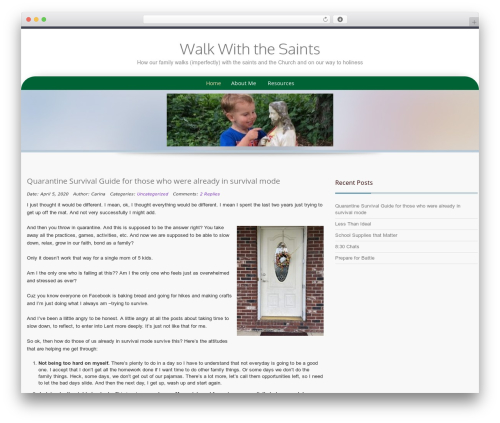This screenshot has width=500, height=423.
Task: Open the Quarantine Survival Guide post title
Action: pos(153,181)
